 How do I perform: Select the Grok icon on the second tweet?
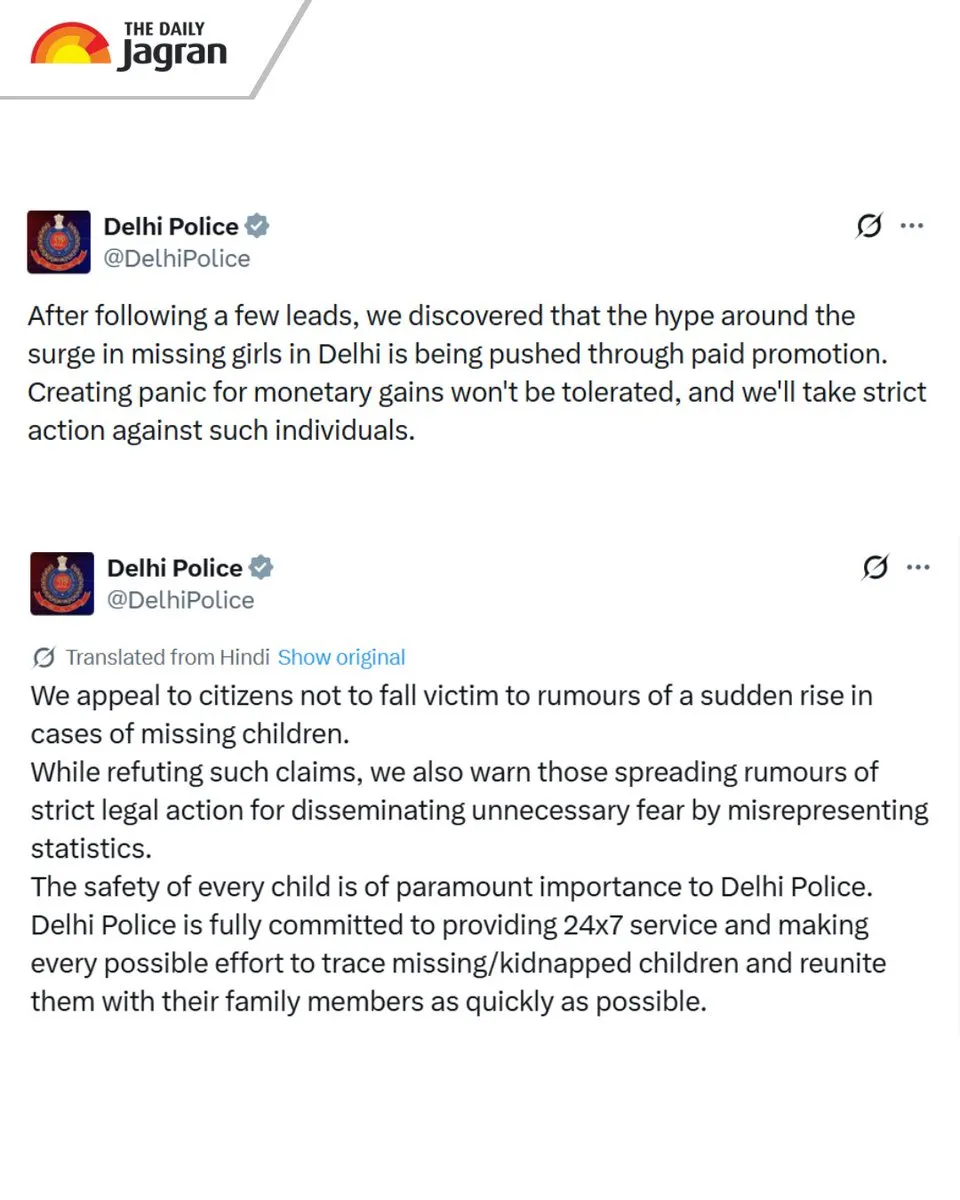pyautogui.click(x=874, y=568)
